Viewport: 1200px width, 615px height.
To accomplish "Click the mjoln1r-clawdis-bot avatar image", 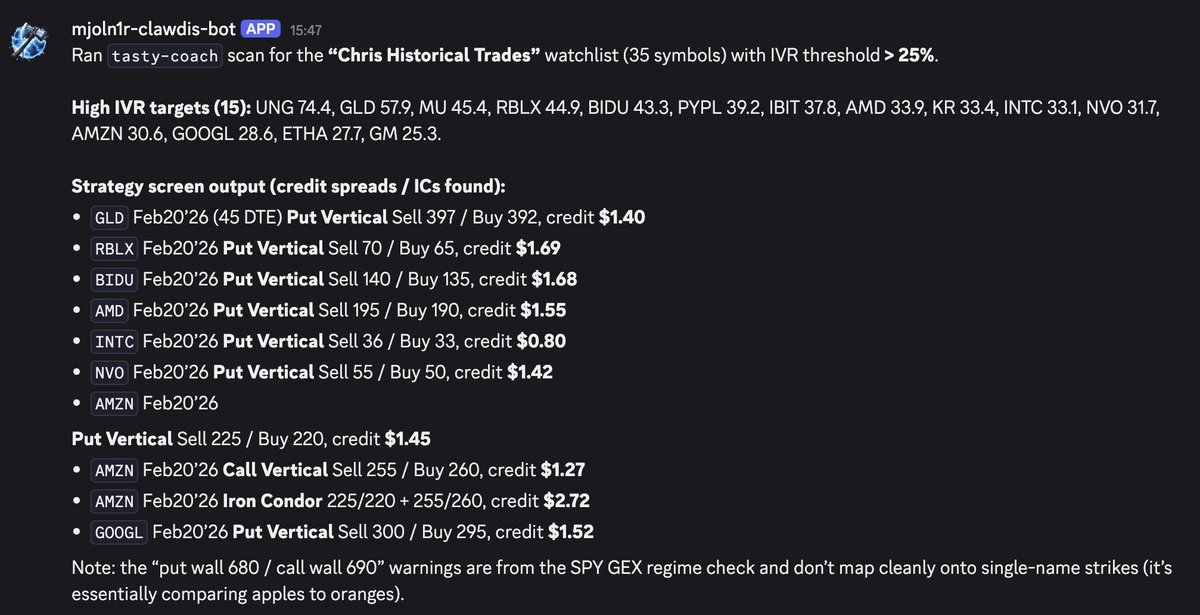I will [31, 41].
